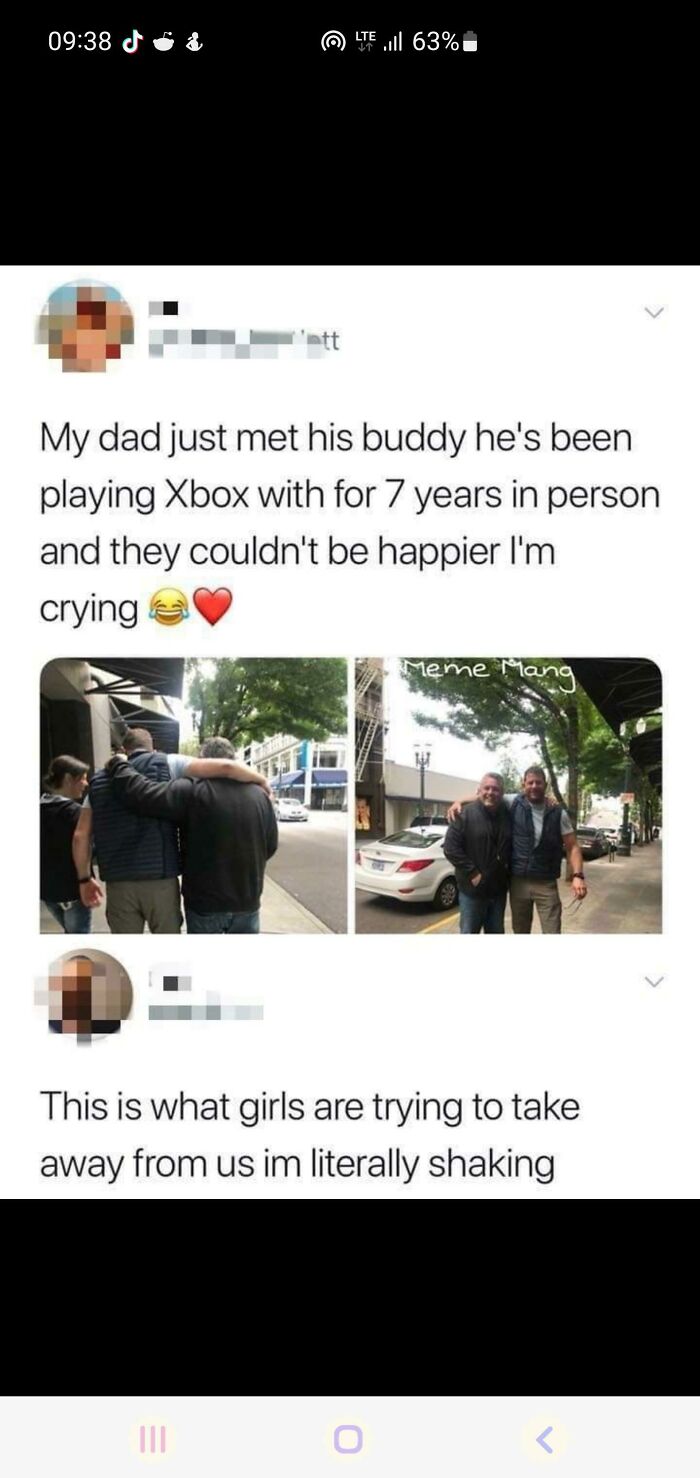This screenshot has height=1478, width=700.
Task: Tap the 09:38 clock in the status bar
Action: coord(80,42)
